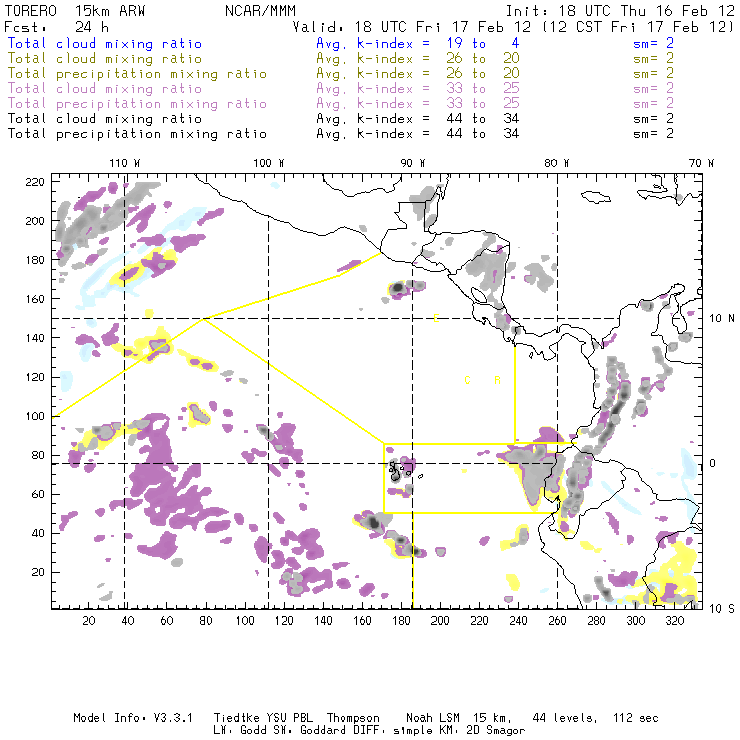740x740 pixels.
Task: Click blue 'Total cloud mixing ratio' legend line
Action: (x=105, y=44)
